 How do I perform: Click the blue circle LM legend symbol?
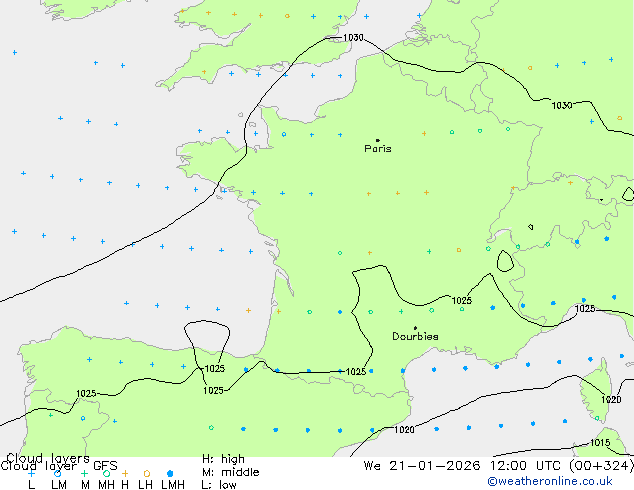click(57, 473)
